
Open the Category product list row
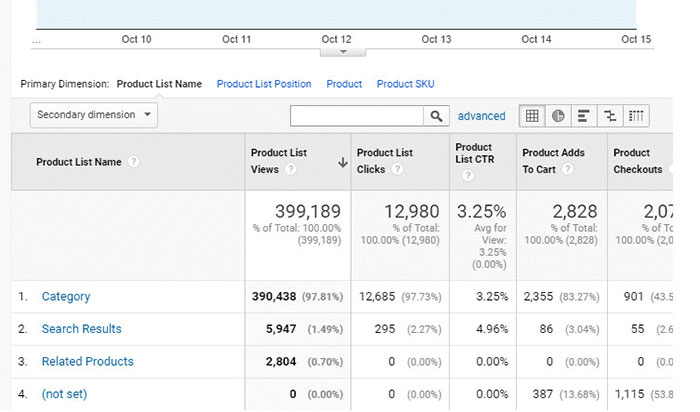66,296
